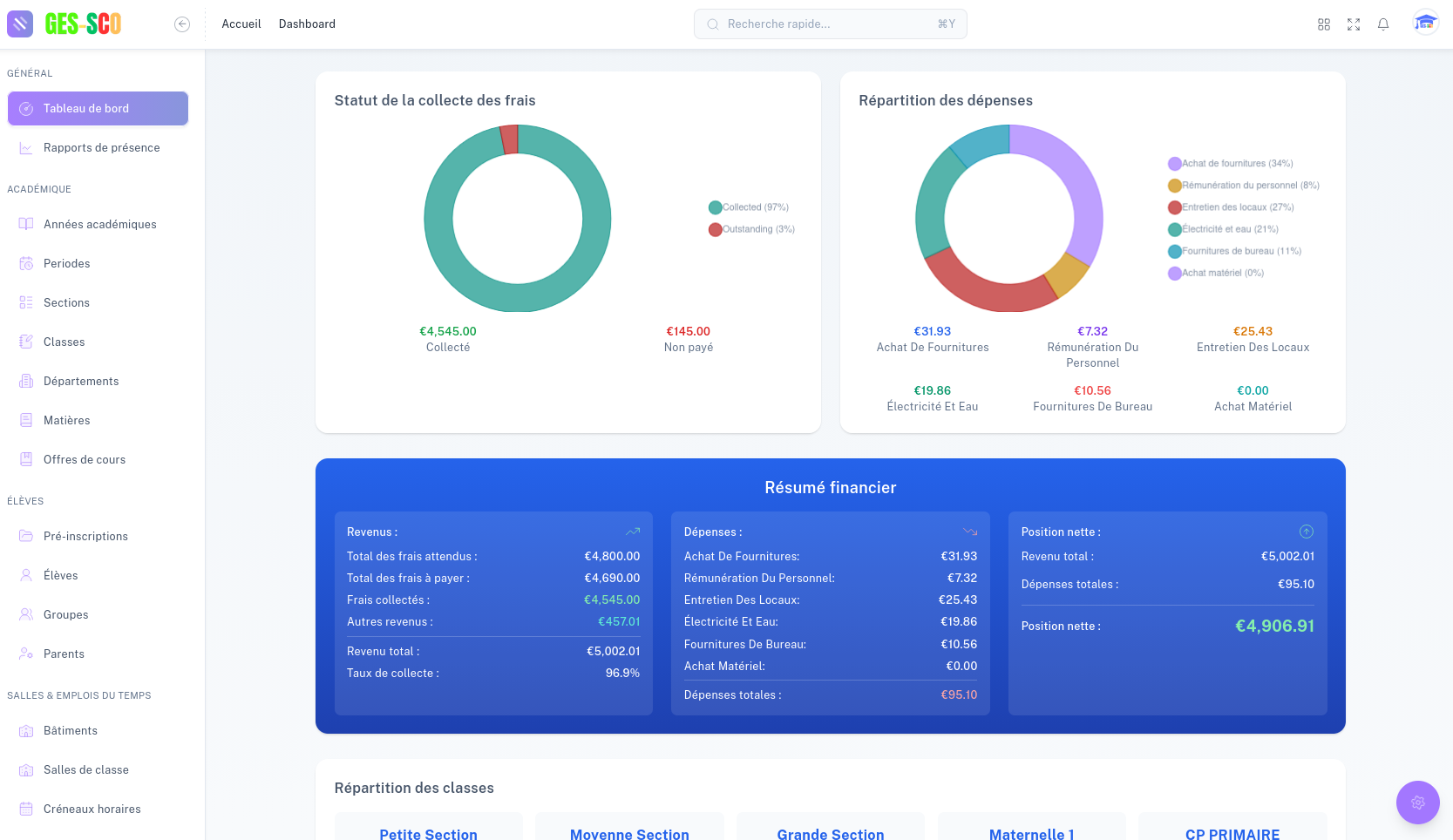Expand the Position nette summary arrow
The image size is (1453, 840).
1306,531
